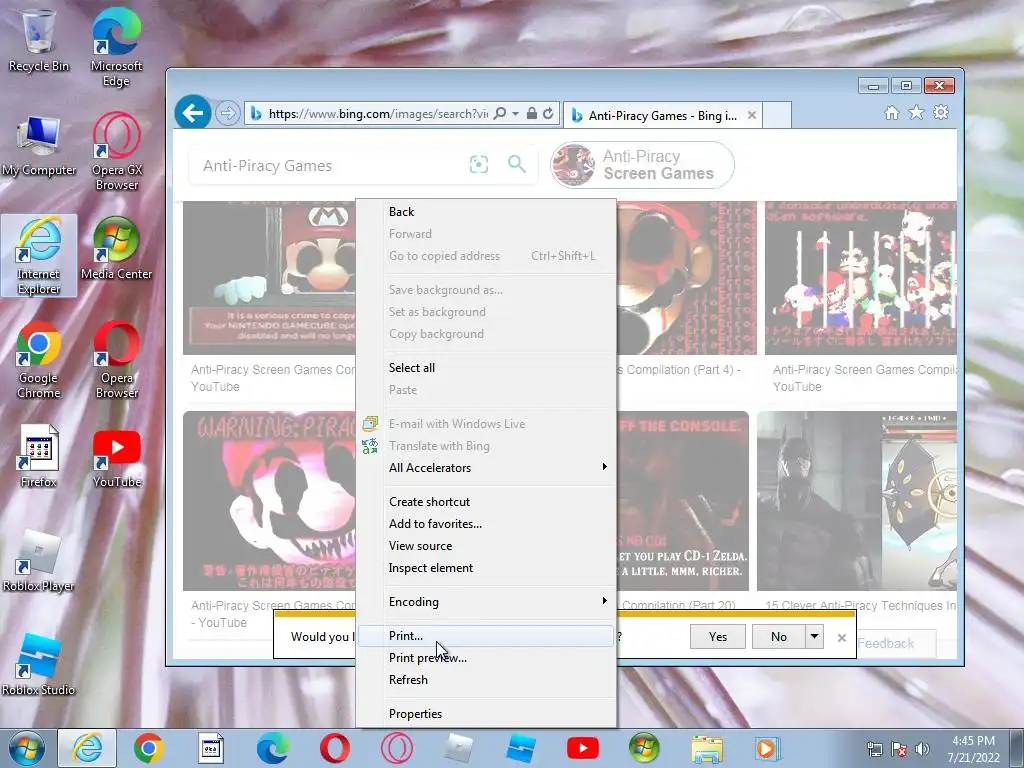Select the Roblox Player desktop icon

[x=39, y=561]
